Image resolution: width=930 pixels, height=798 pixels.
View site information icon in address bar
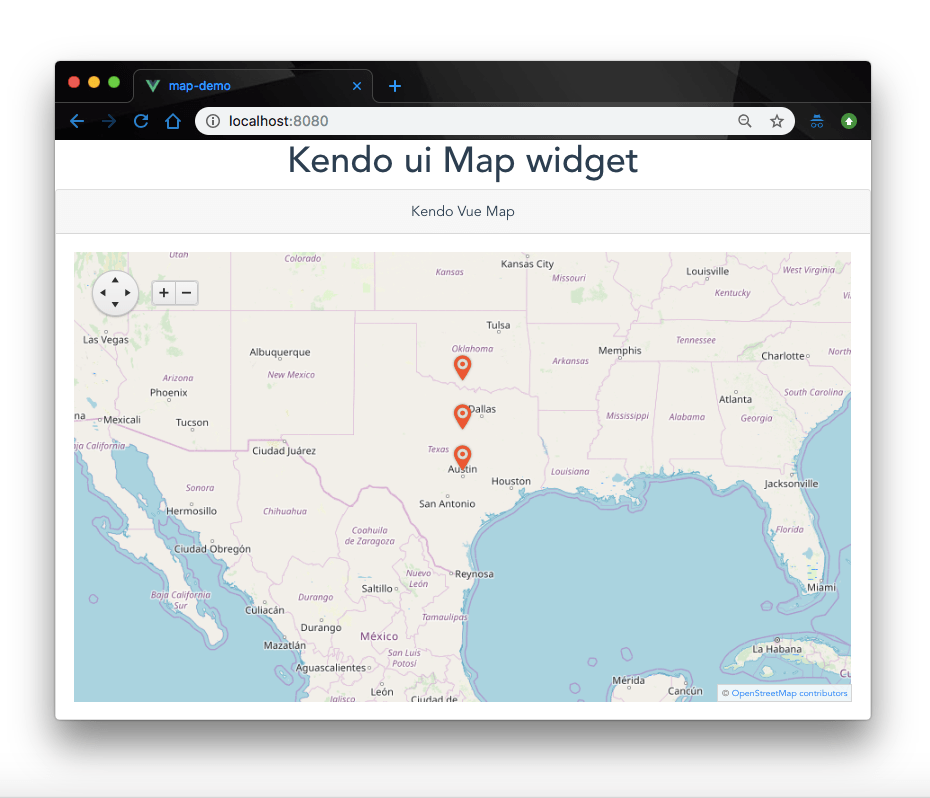213,121
